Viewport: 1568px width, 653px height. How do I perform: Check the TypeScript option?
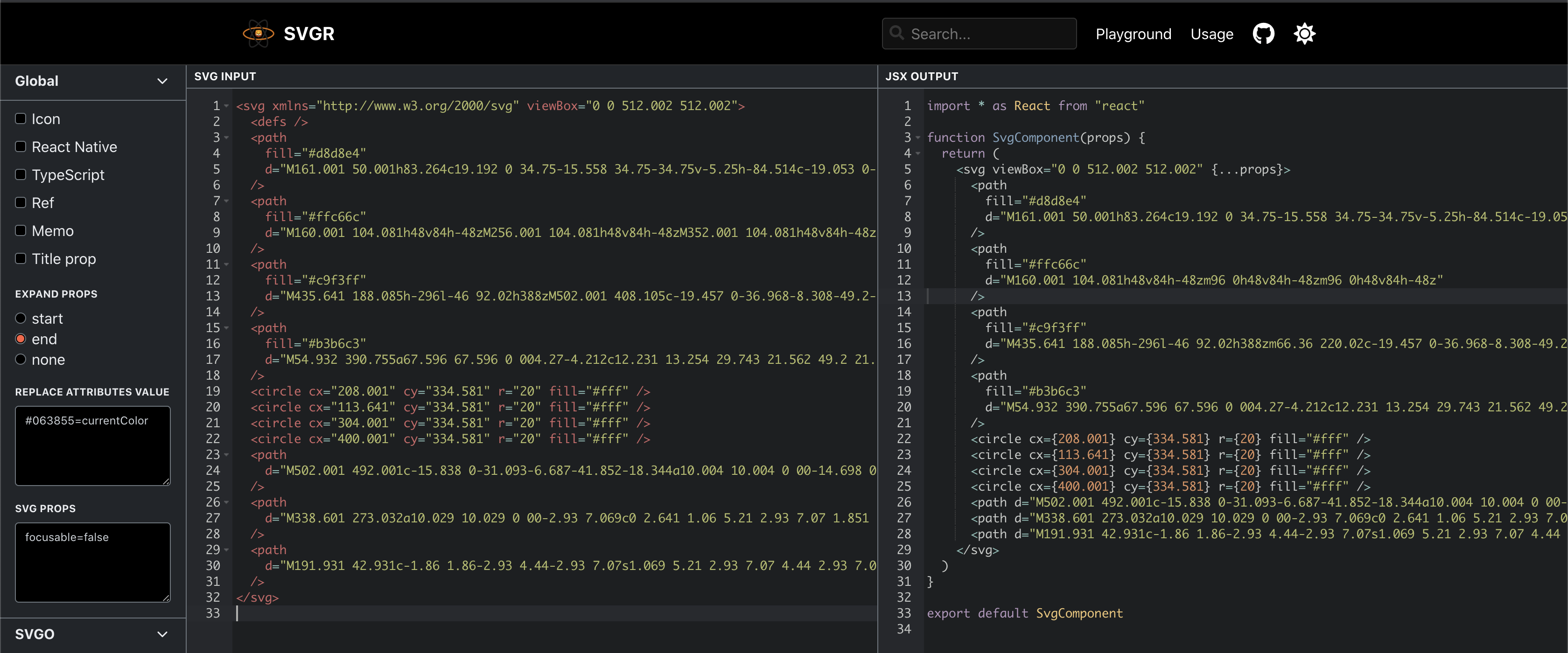(21, 174)
